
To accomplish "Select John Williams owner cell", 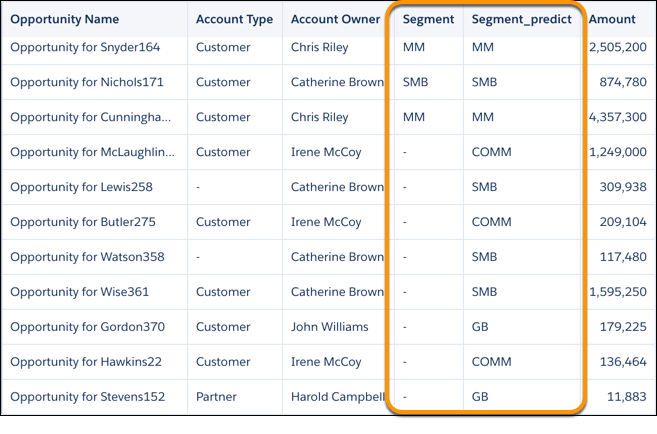I will pos(330,327).
